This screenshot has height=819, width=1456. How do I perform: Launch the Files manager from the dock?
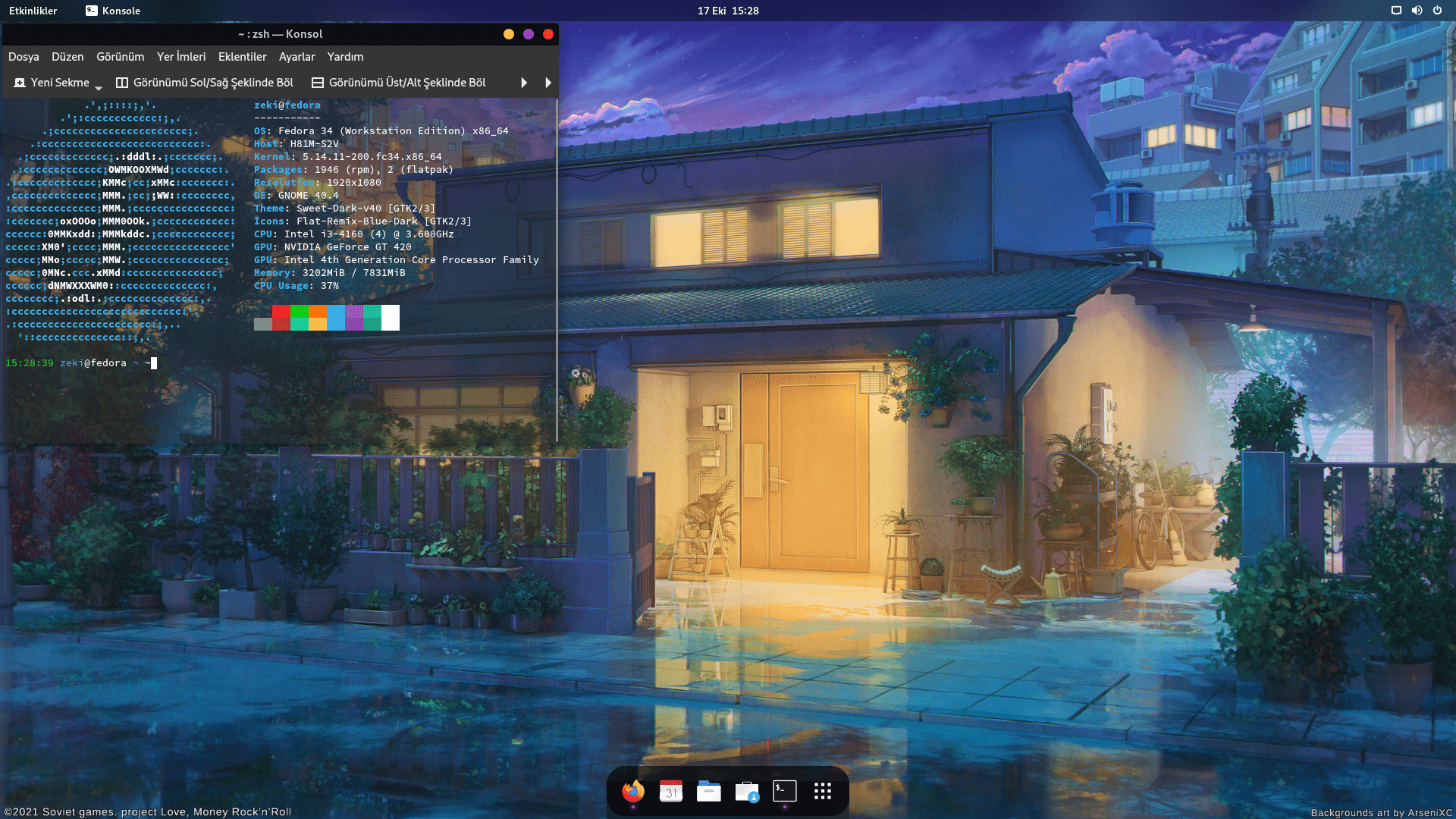(709, 792)
